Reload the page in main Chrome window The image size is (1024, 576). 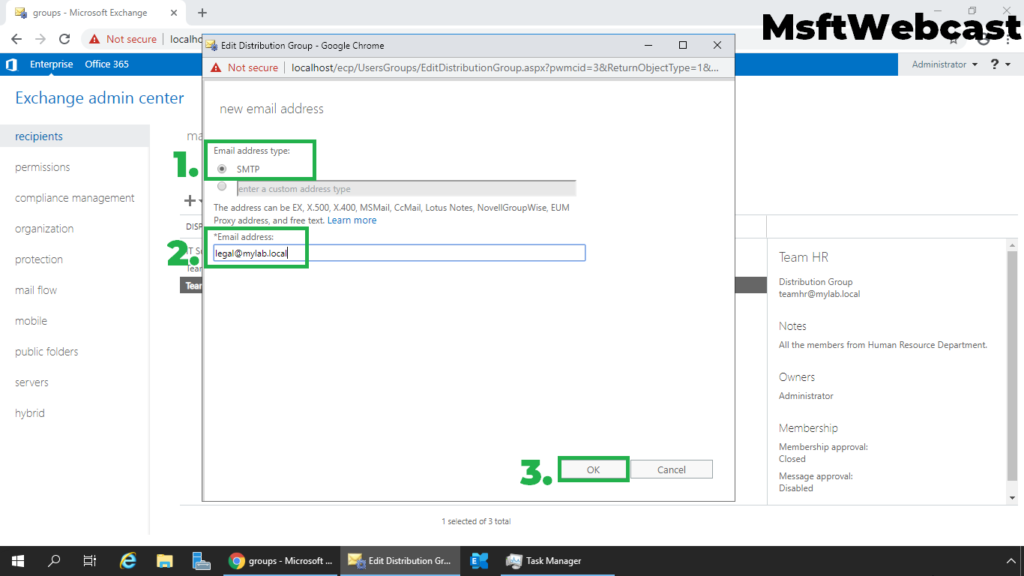click(64, 39)
